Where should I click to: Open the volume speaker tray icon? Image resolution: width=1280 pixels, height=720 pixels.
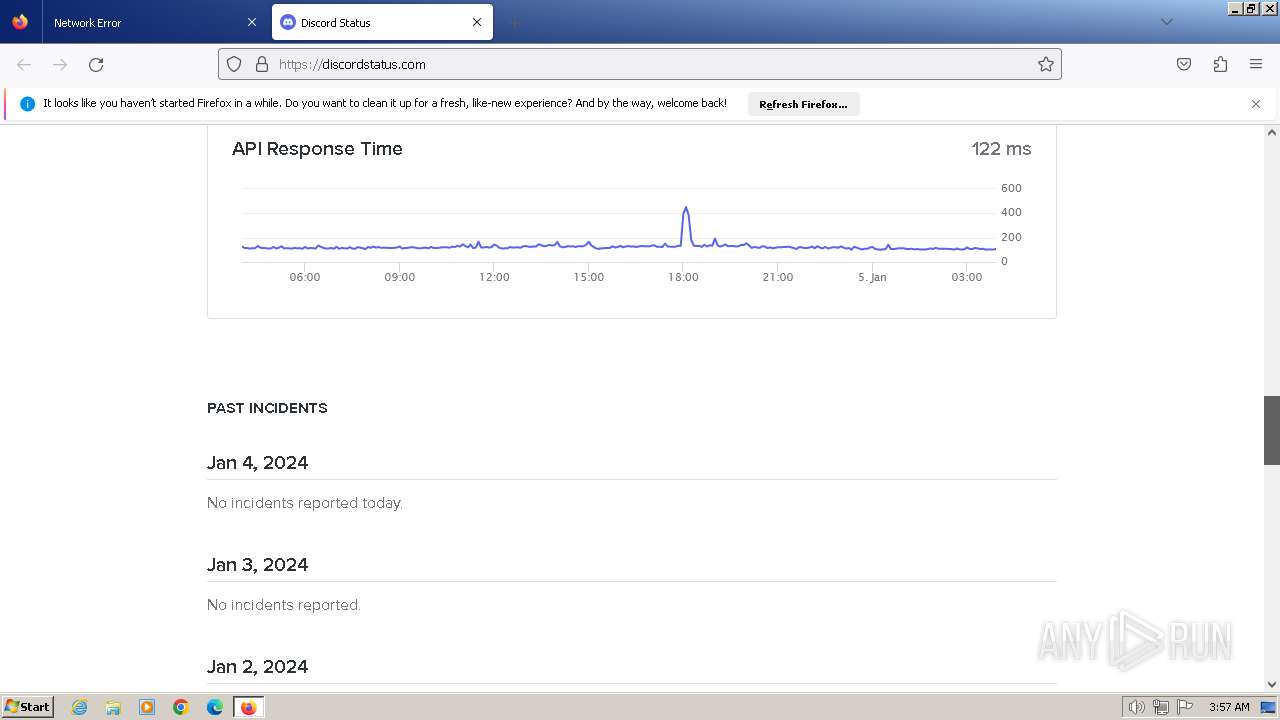(1136, 707)
